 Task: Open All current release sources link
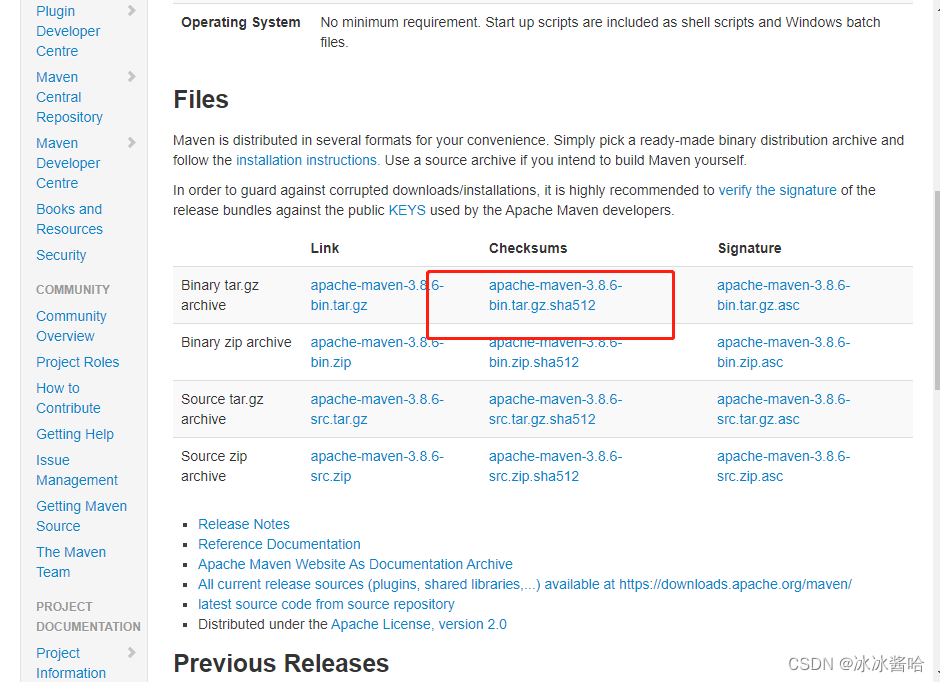[x=525, y=584]
